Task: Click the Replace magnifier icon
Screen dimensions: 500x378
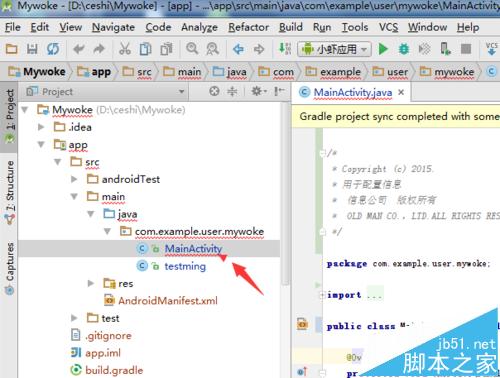Action: coord(212,49)
